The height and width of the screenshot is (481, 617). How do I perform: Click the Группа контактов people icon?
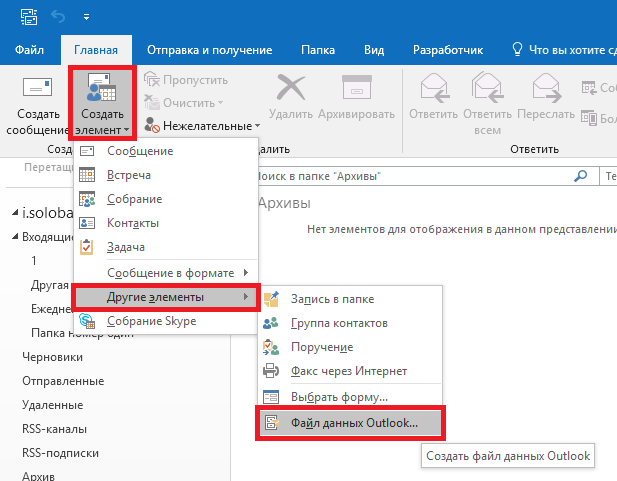click(x=271, y=323)
